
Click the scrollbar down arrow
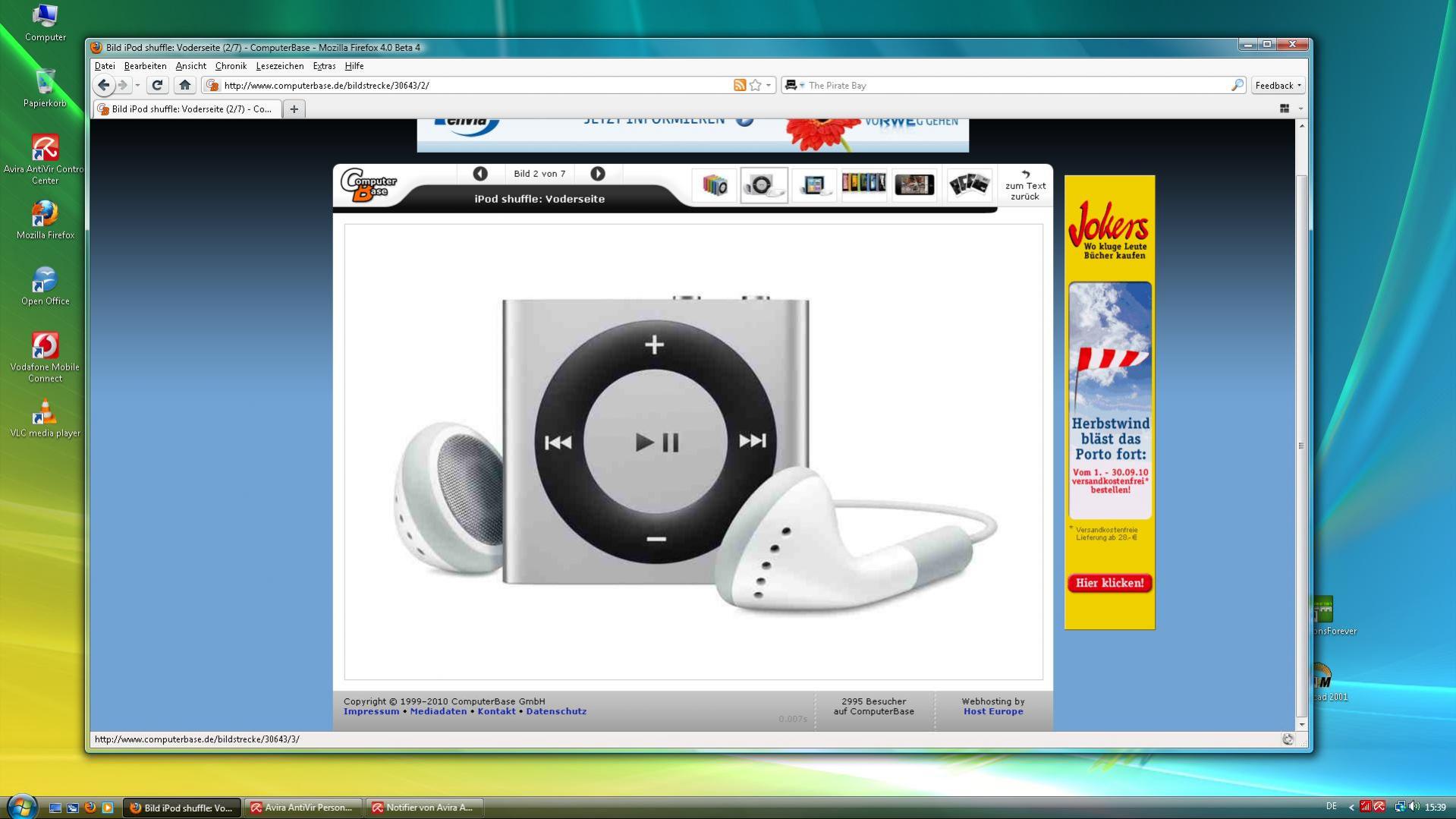(x=1302, y=725)
